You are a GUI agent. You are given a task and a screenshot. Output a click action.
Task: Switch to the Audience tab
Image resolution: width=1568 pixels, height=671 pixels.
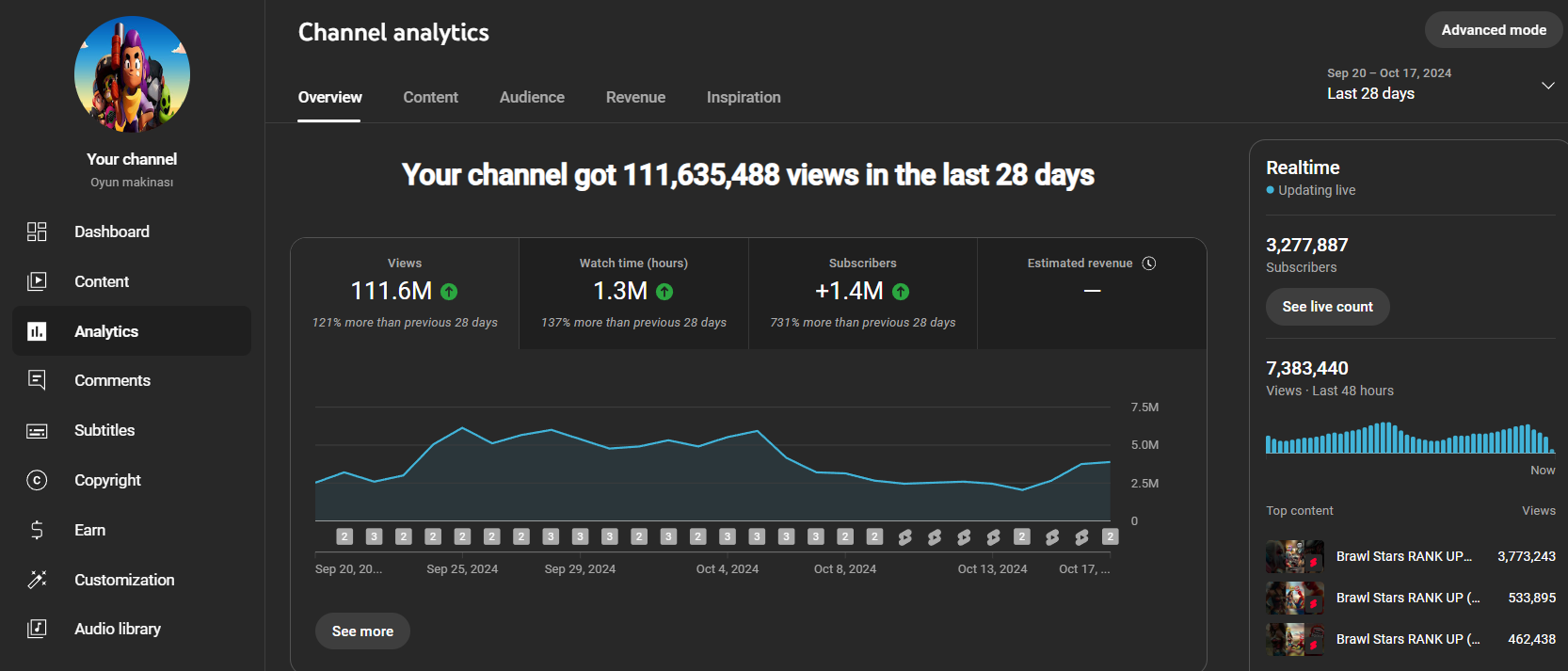click(x=532, y=97)
